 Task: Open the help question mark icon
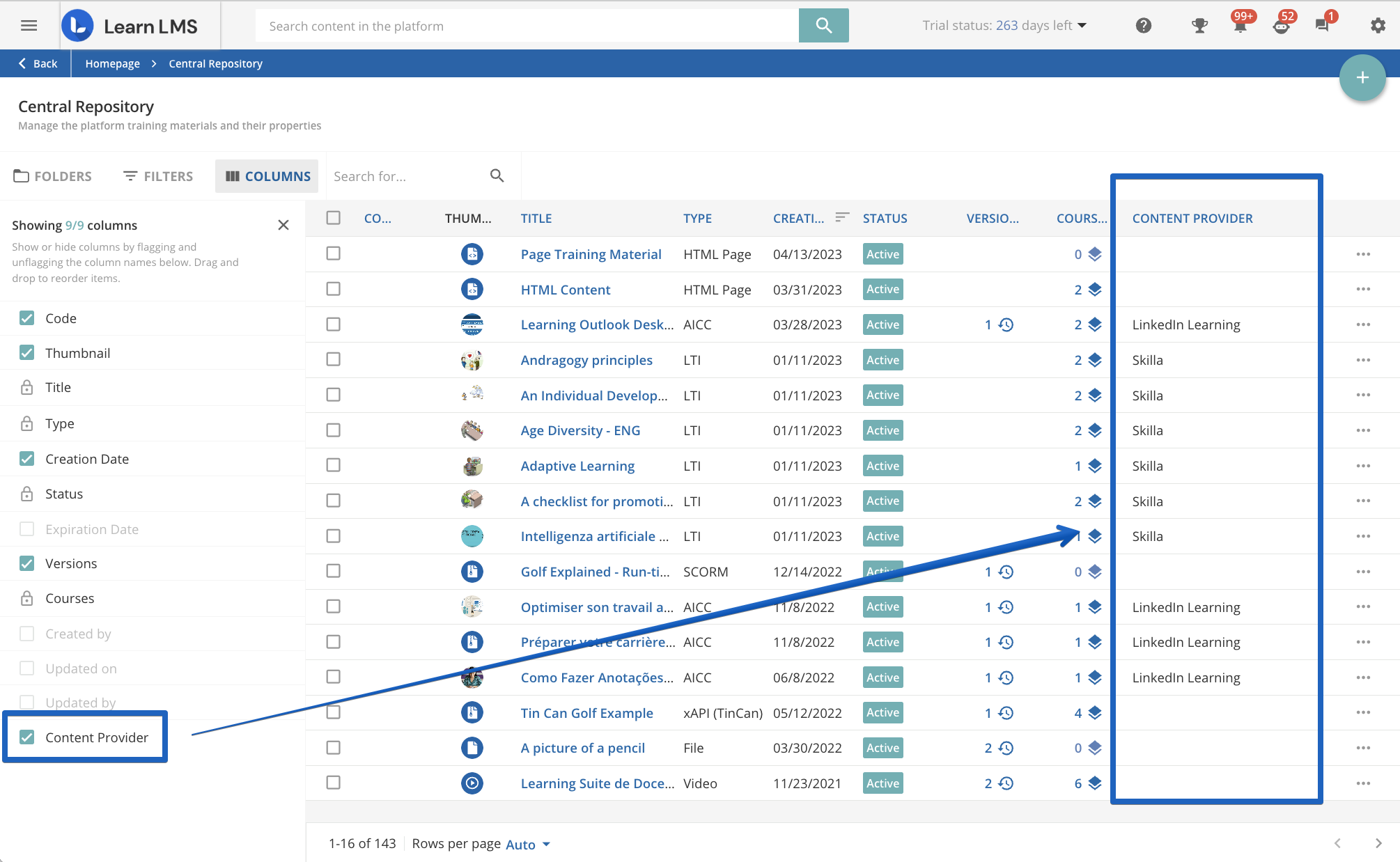pyautogui.click(x=1143, y=26)
